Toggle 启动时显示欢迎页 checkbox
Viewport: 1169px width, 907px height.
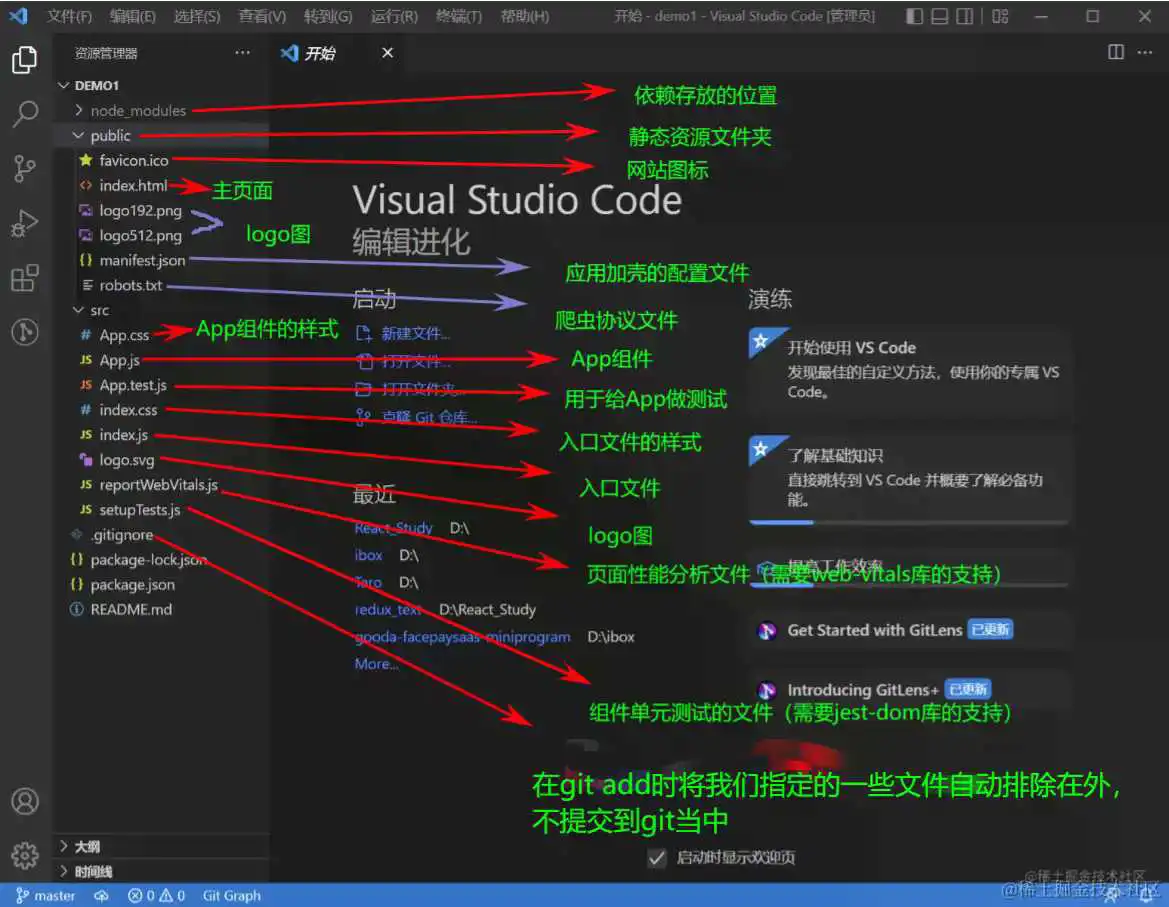pos(656,858)
